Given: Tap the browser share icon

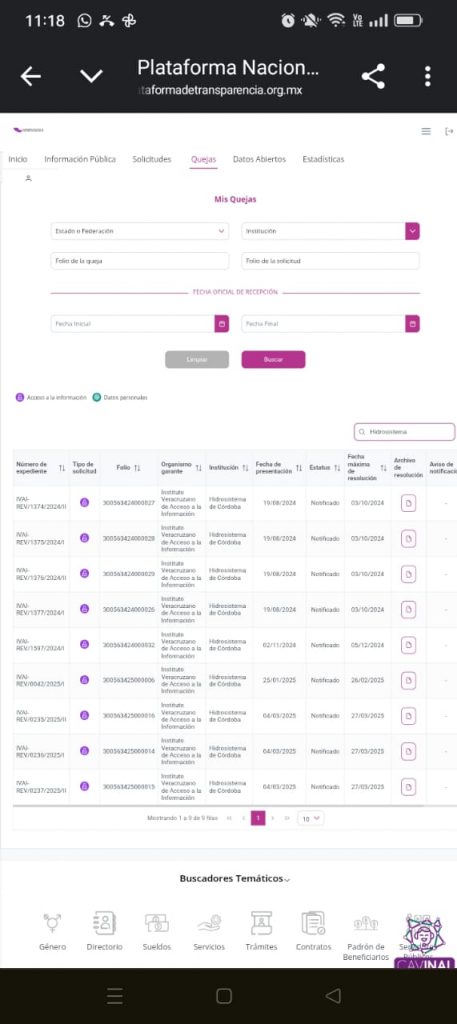Looking at the screenshot, I should 373,76.
